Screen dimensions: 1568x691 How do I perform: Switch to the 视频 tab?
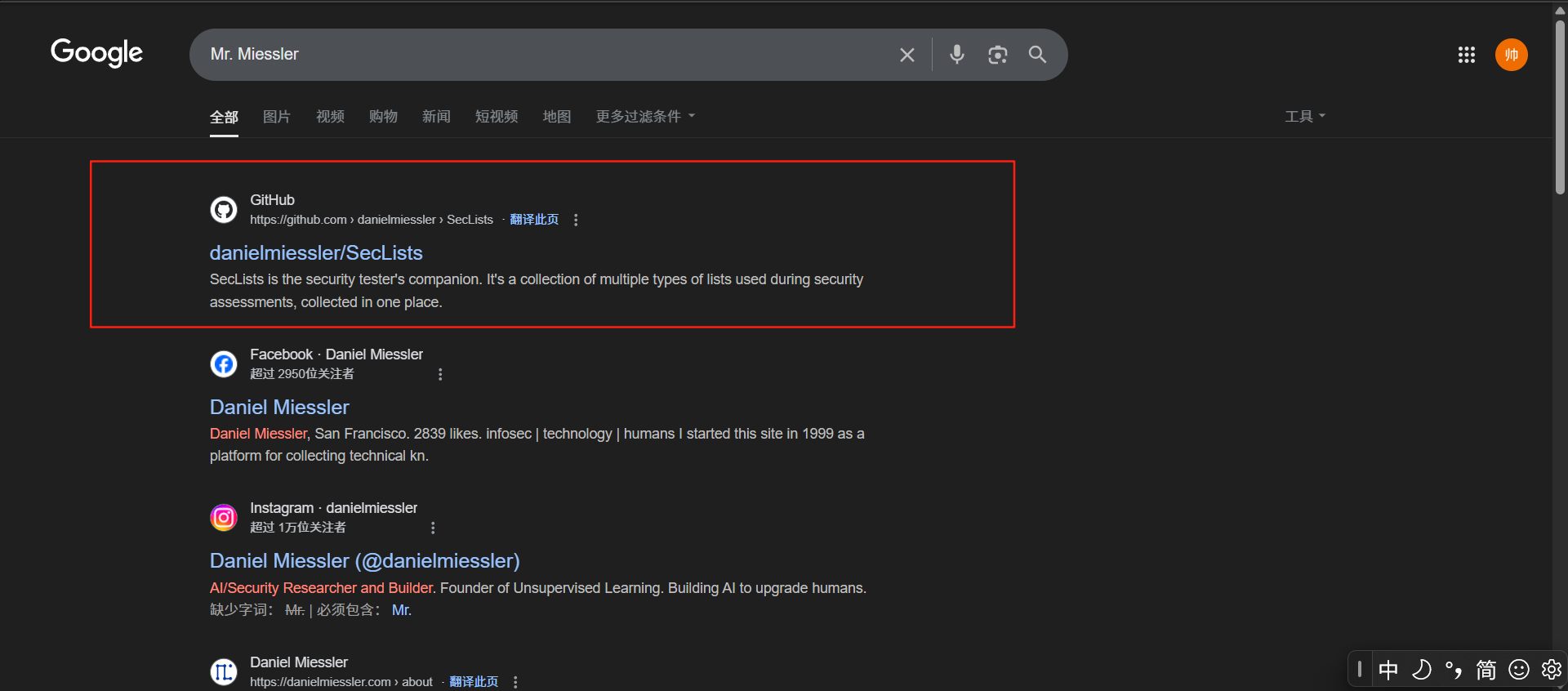click(x=330, y=117)
